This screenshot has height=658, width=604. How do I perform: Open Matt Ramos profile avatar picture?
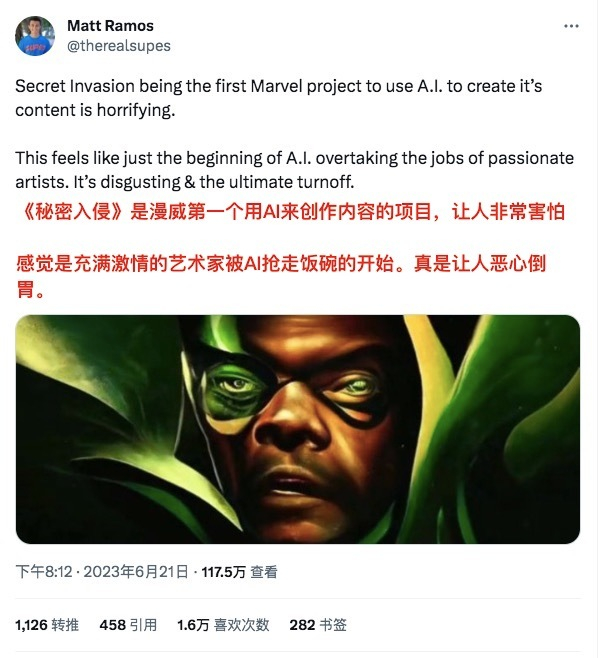pyautogui.click(x=35, y=36)
